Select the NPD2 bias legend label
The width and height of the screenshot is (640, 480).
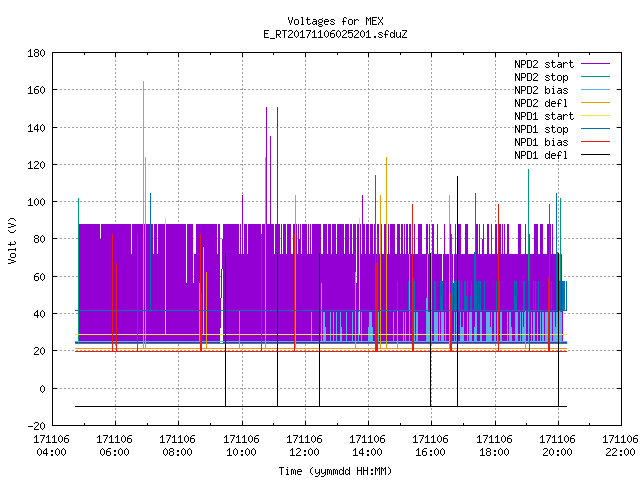pos(541,90)
